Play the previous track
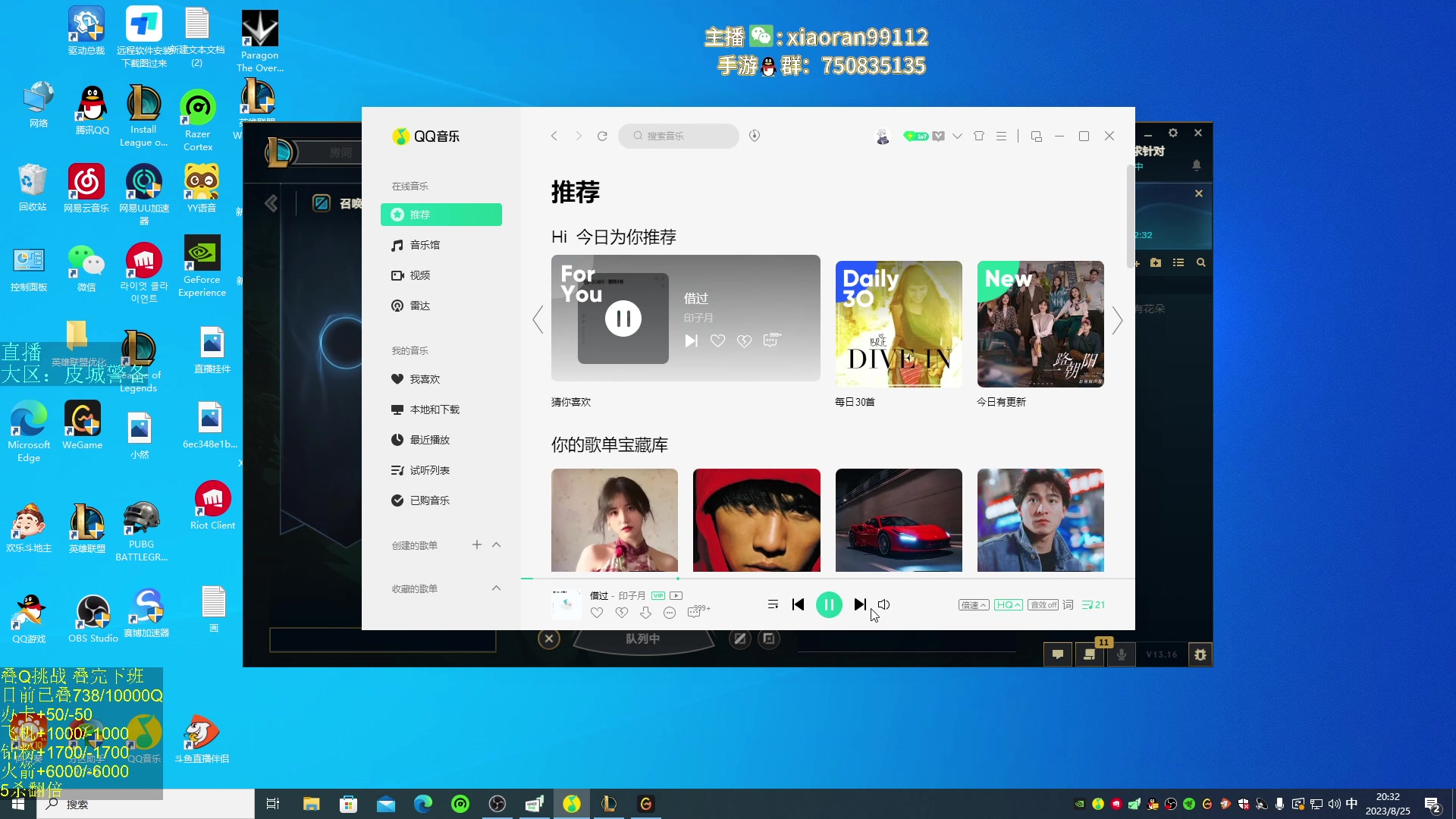Viewport: 1456px width, 819px height. (798, 604)
